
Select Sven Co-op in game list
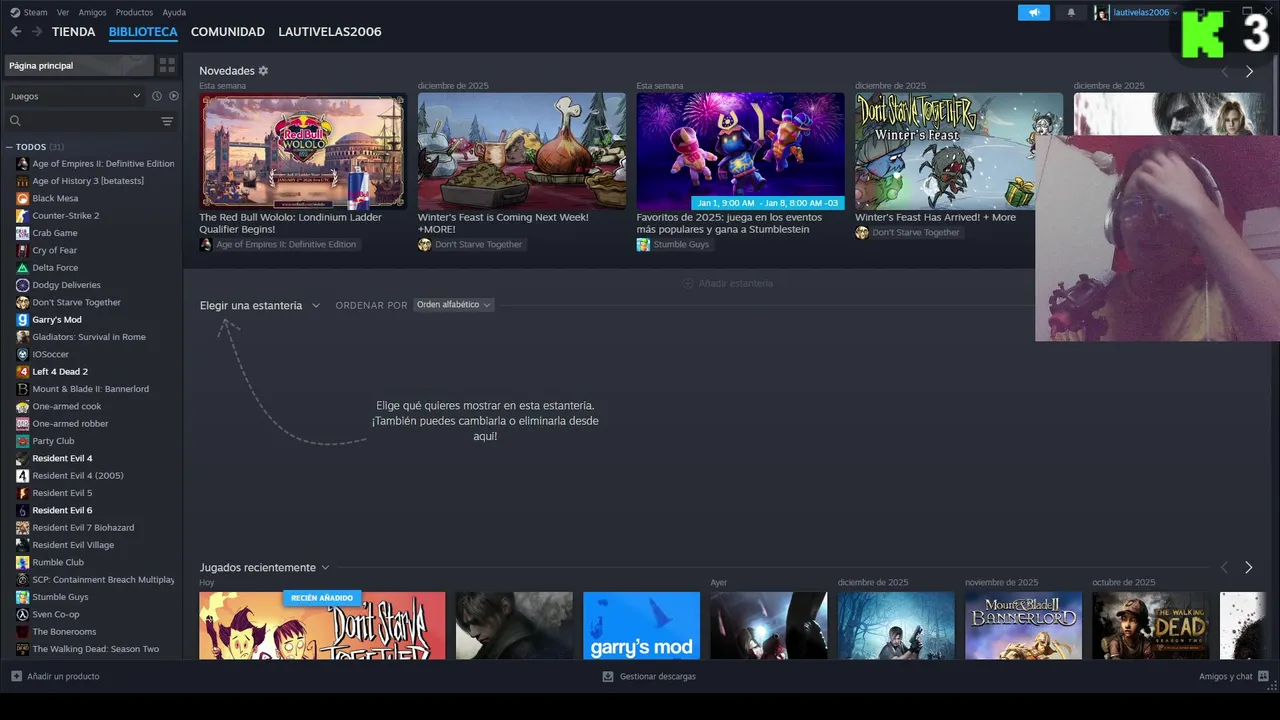pyautogui.click(x=55, y=614)
